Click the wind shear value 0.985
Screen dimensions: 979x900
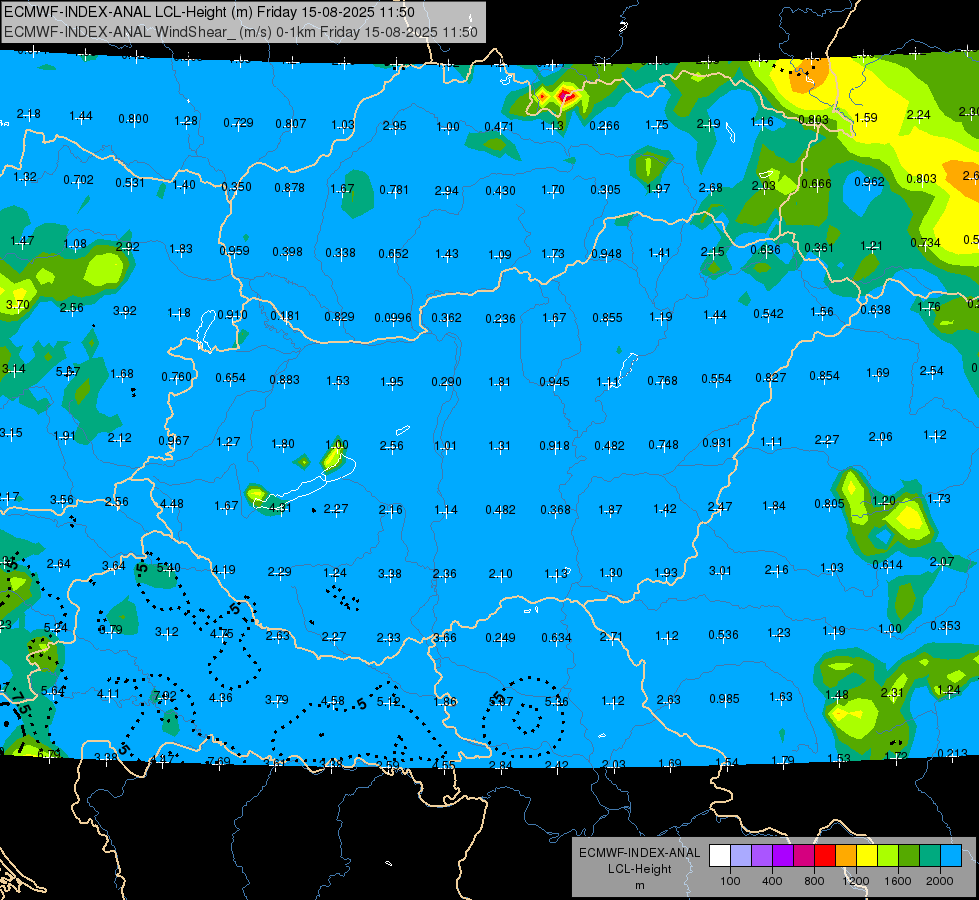[724, 698]
